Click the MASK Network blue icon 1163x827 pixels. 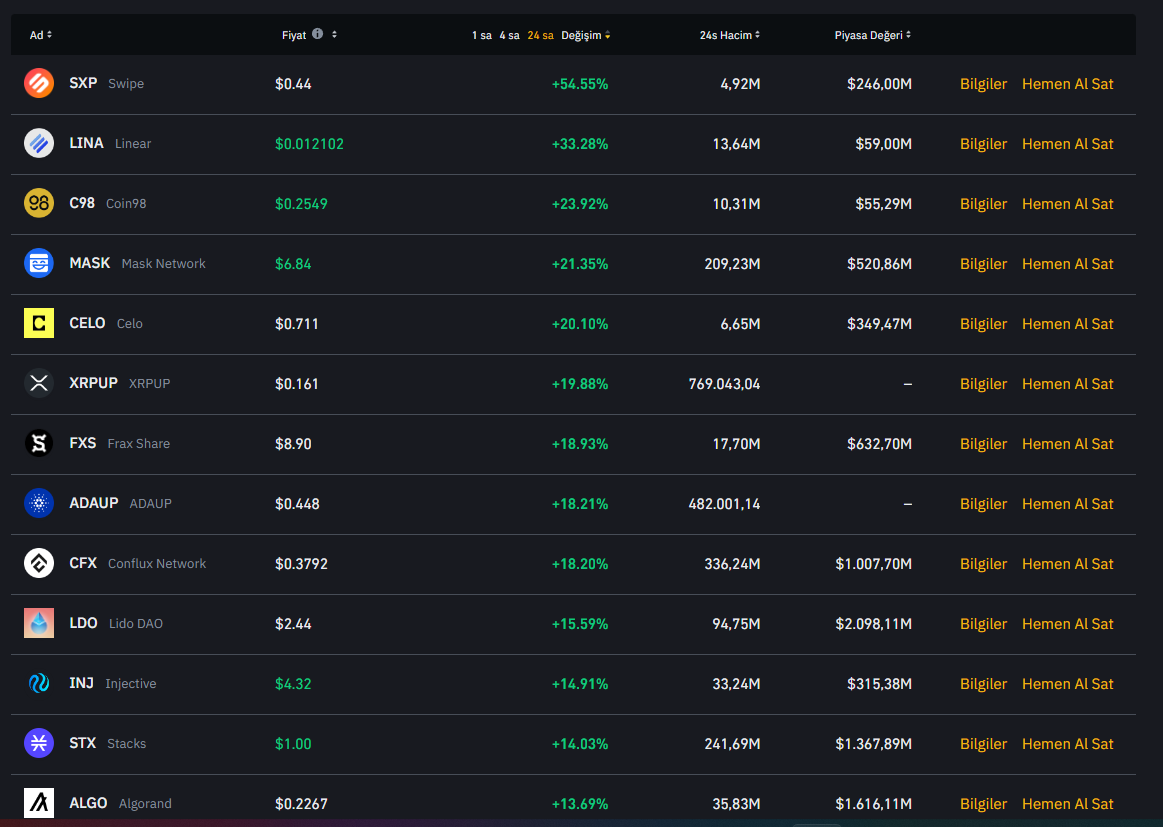[39, 263]
